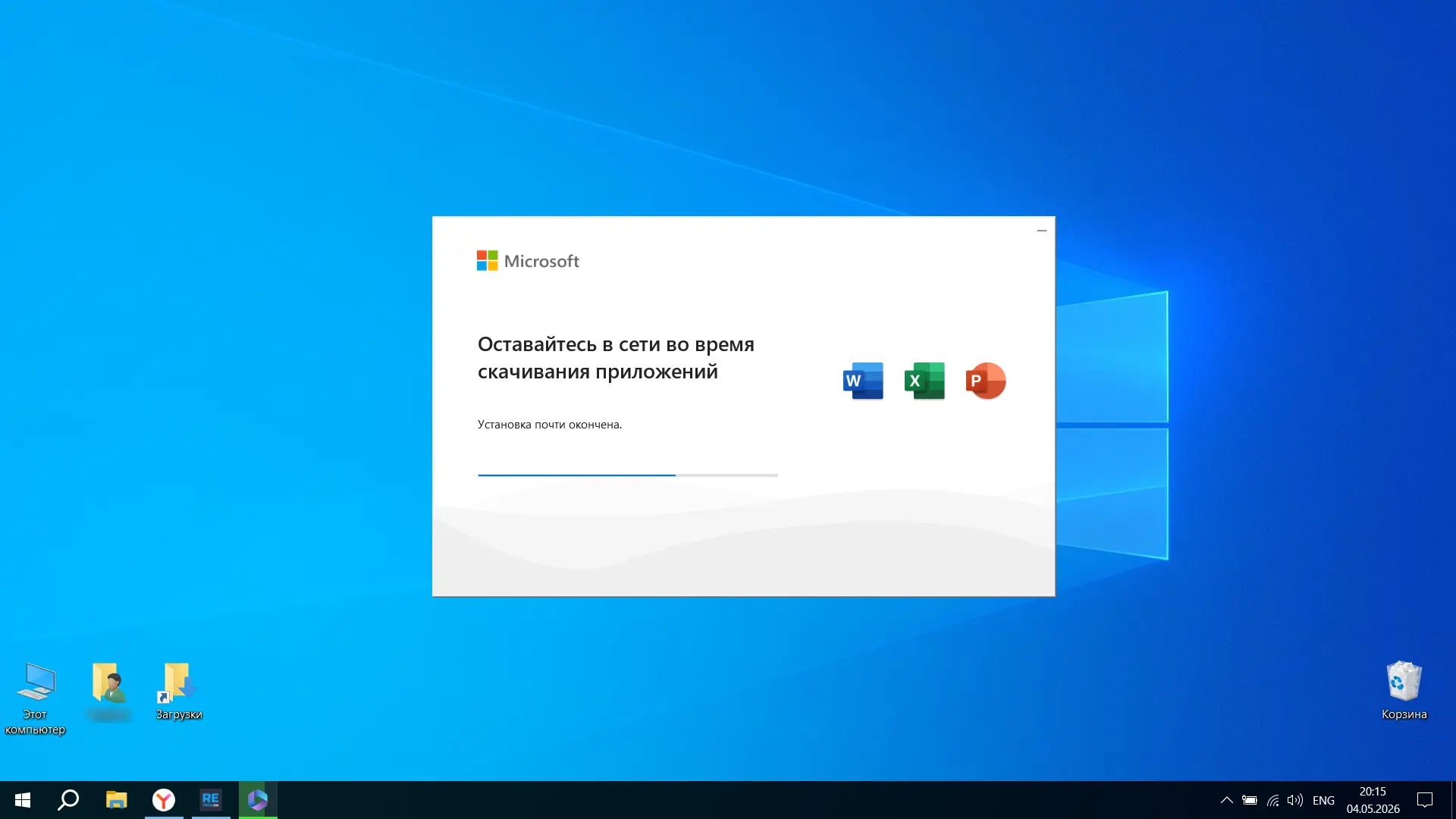This screenshot has height=819, width=1456.
Task: Switch to Yandex Browser in taskbar
Action: point(164,800)
